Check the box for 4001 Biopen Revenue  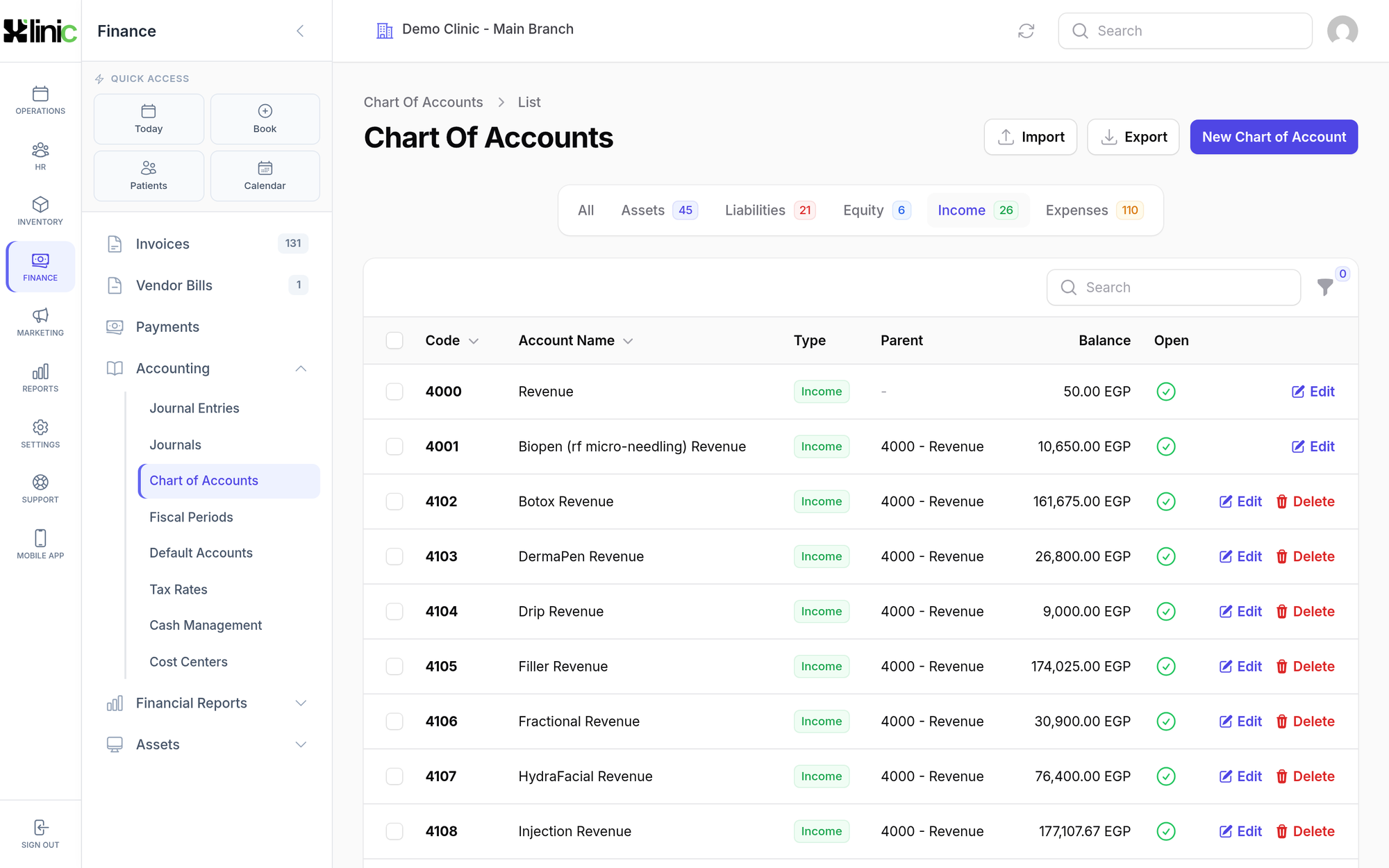394,446
